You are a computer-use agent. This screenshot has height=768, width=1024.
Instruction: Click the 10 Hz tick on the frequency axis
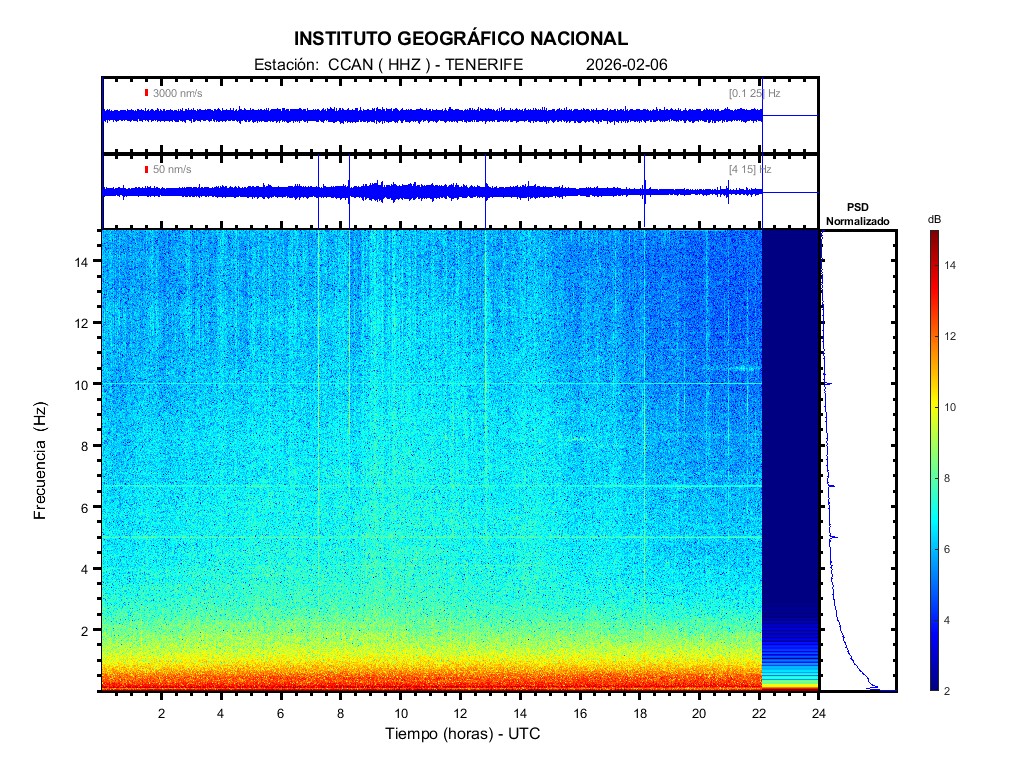[86, 384]
